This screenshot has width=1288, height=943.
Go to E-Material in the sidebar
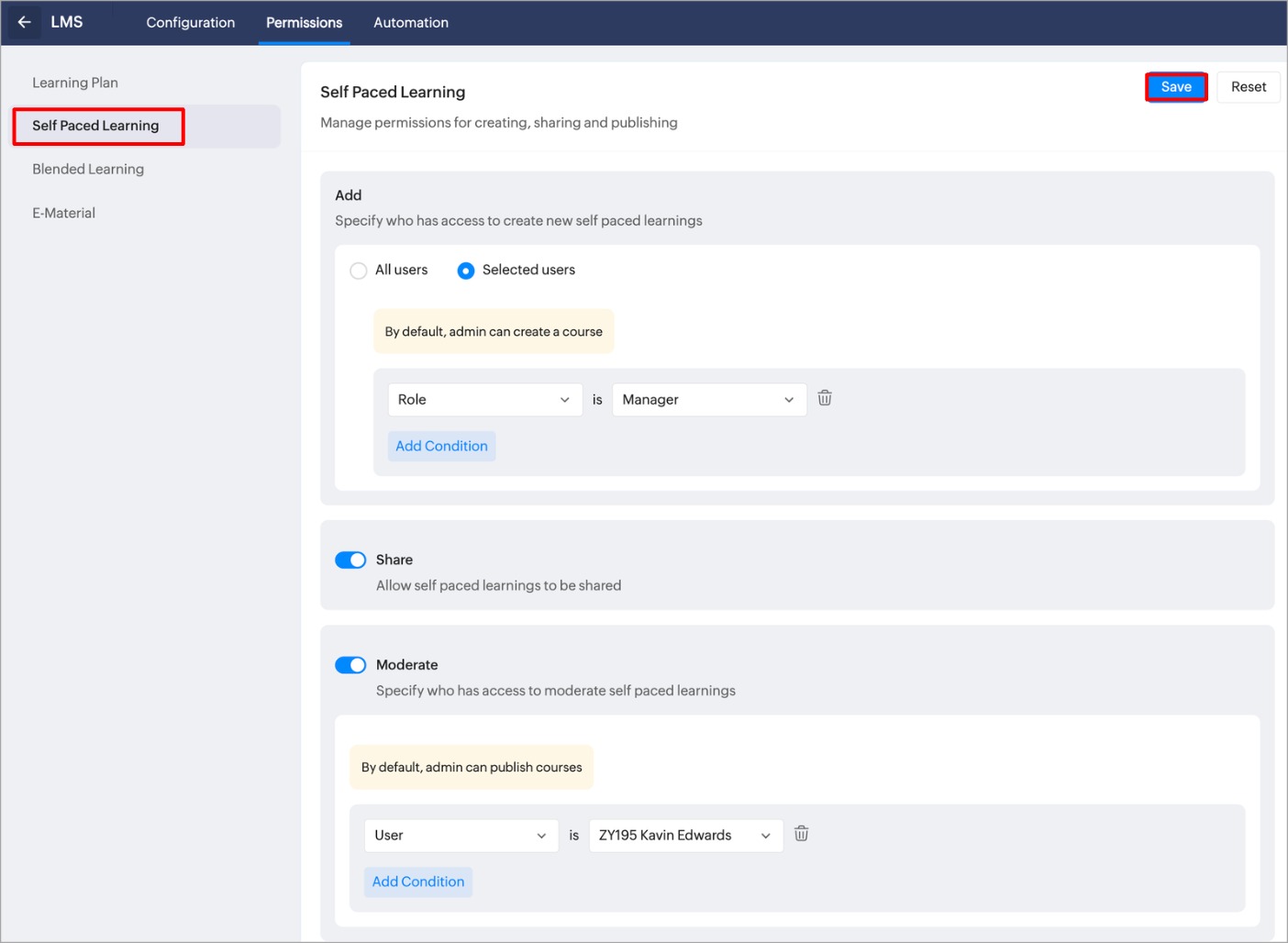[64, 213]
